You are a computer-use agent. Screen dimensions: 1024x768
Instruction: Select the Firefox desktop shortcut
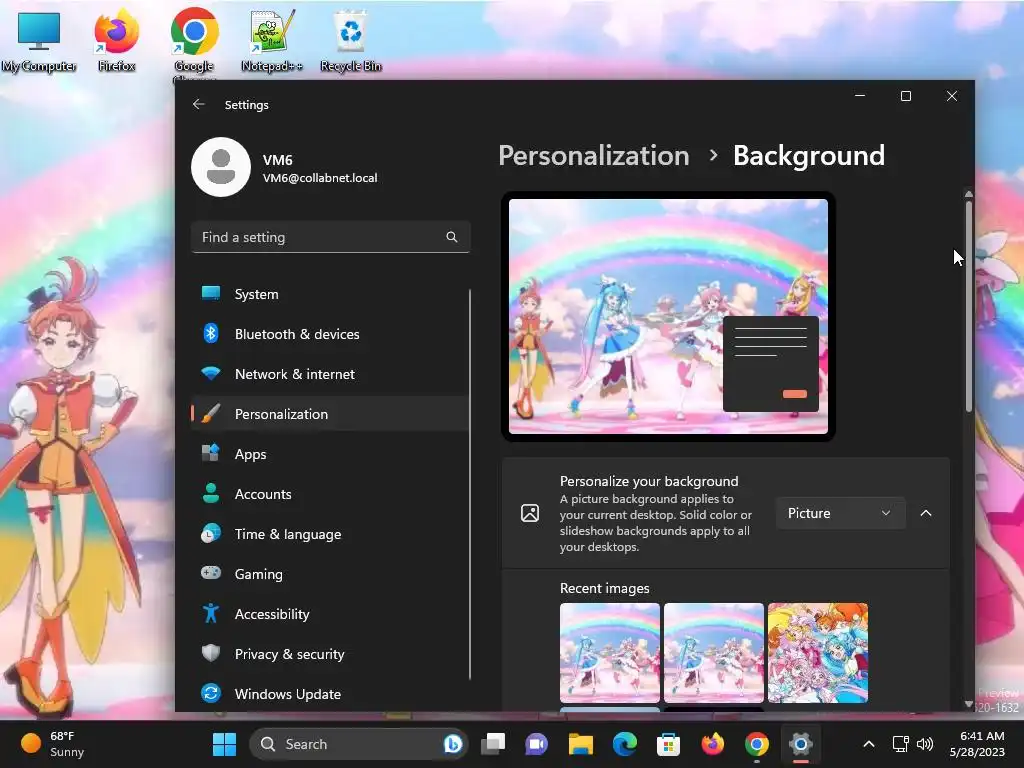pos(117,42)
